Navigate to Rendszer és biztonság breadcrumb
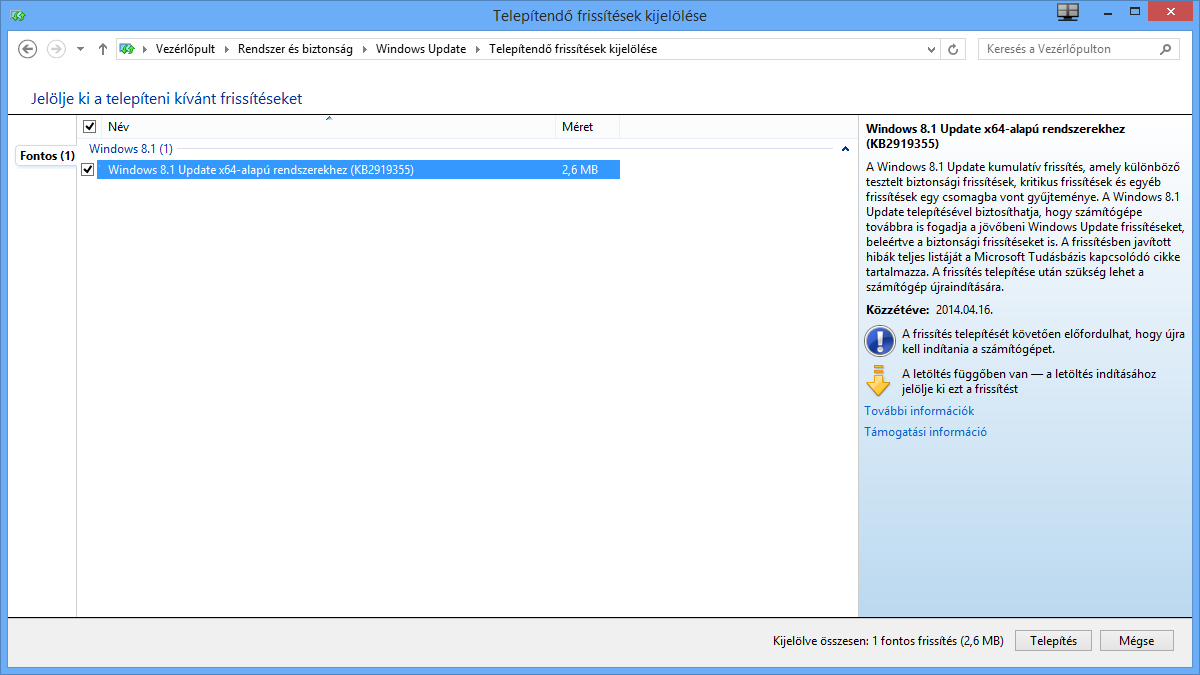Image resolution: width=1200 pixels, height=675 pixels. pyautogui.click(x=295, y=49)
